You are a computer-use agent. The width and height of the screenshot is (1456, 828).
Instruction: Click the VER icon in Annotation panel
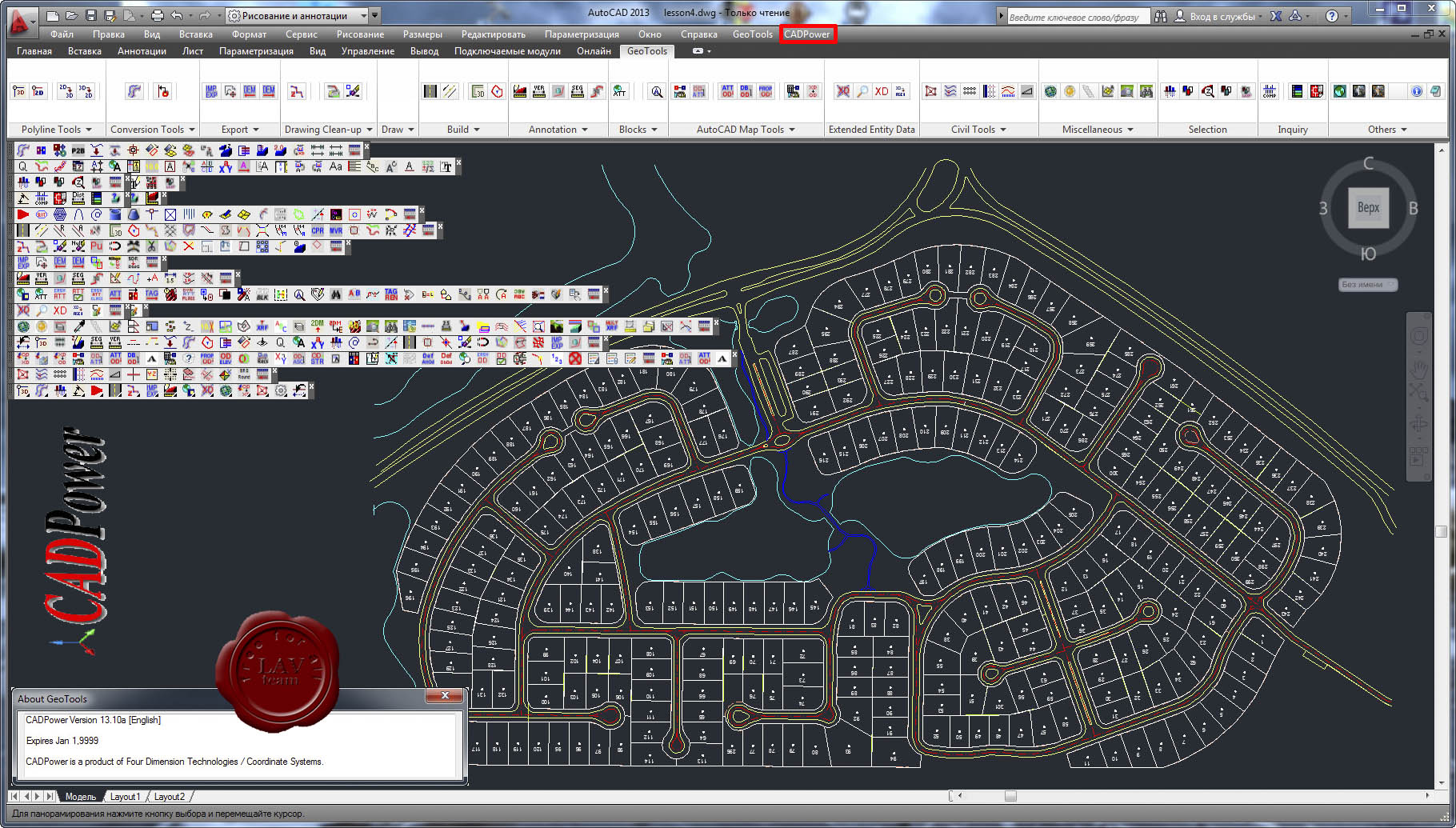[539, 91]
